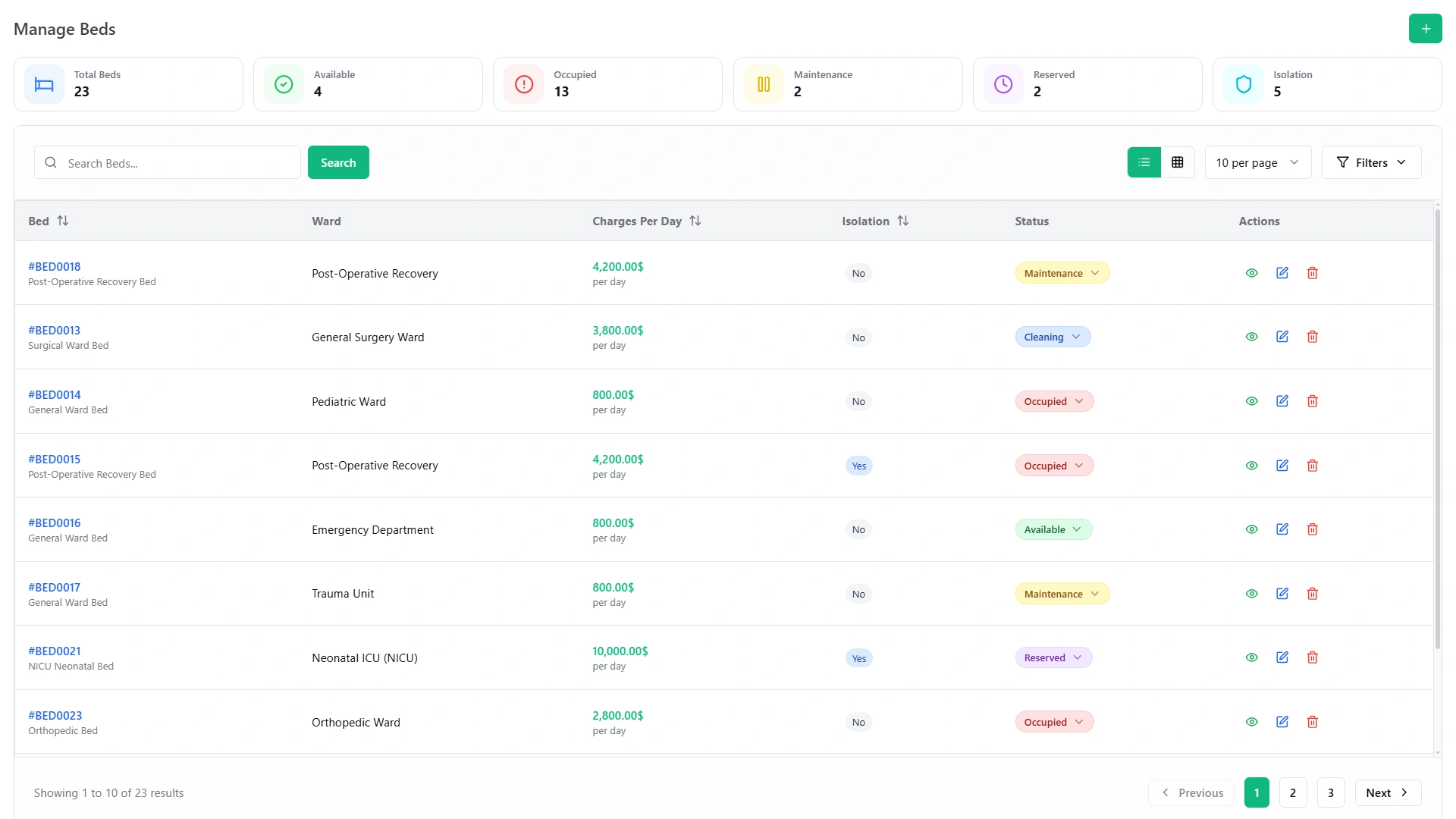View details of bed #BED0023
The width and height of the screenshot is (1456, 819).
1251,722
